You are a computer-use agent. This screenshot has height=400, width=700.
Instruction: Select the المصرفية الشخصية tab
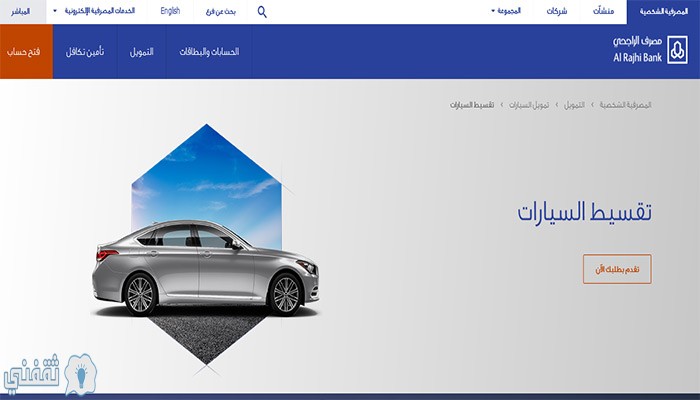click(x=663, y=12)
